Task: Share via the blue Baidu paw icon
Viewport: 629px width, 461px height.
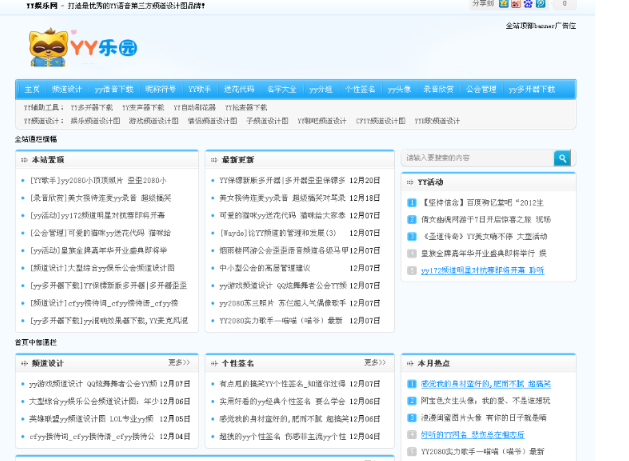Action: 528,4
